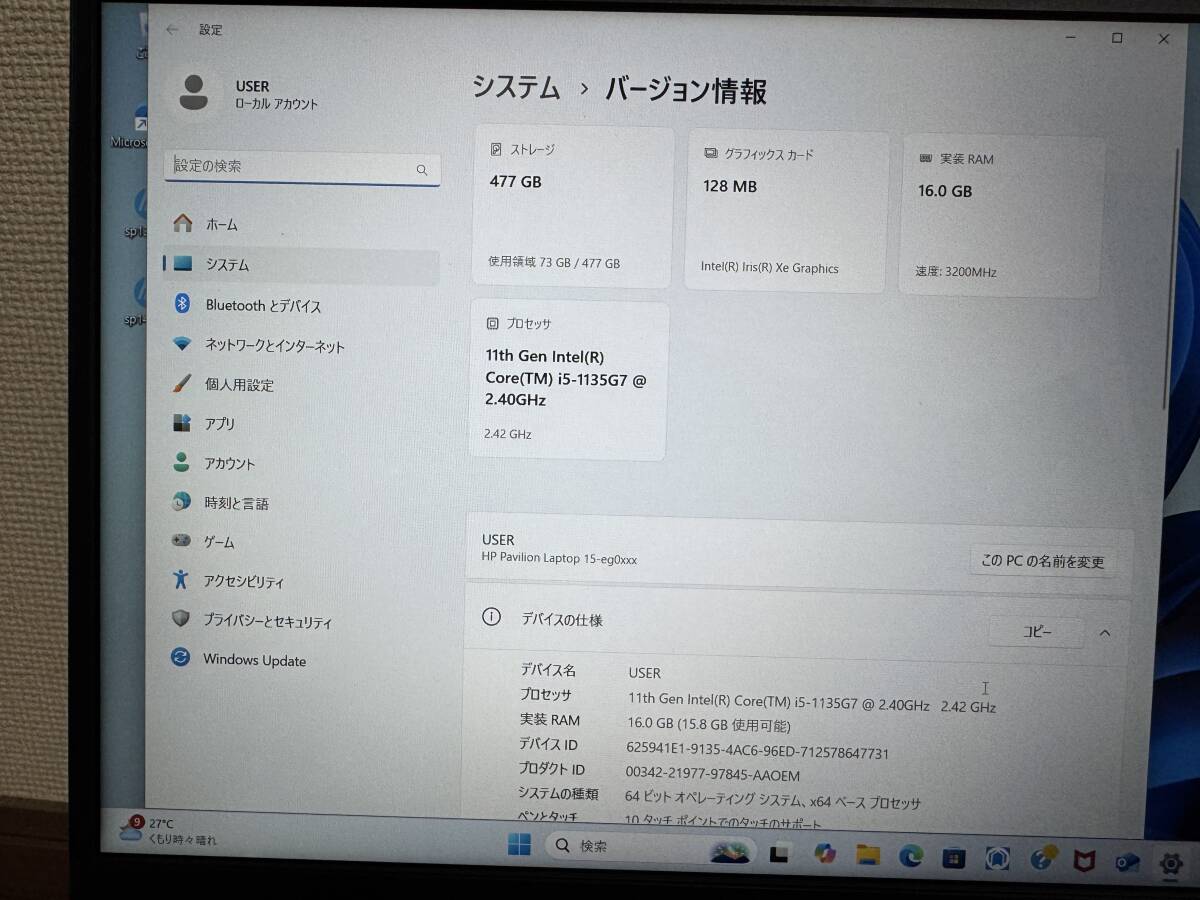The width and height of the screenshot is (1200, 900).
Task: Maximize the settings window
Action: [1117, 38]
